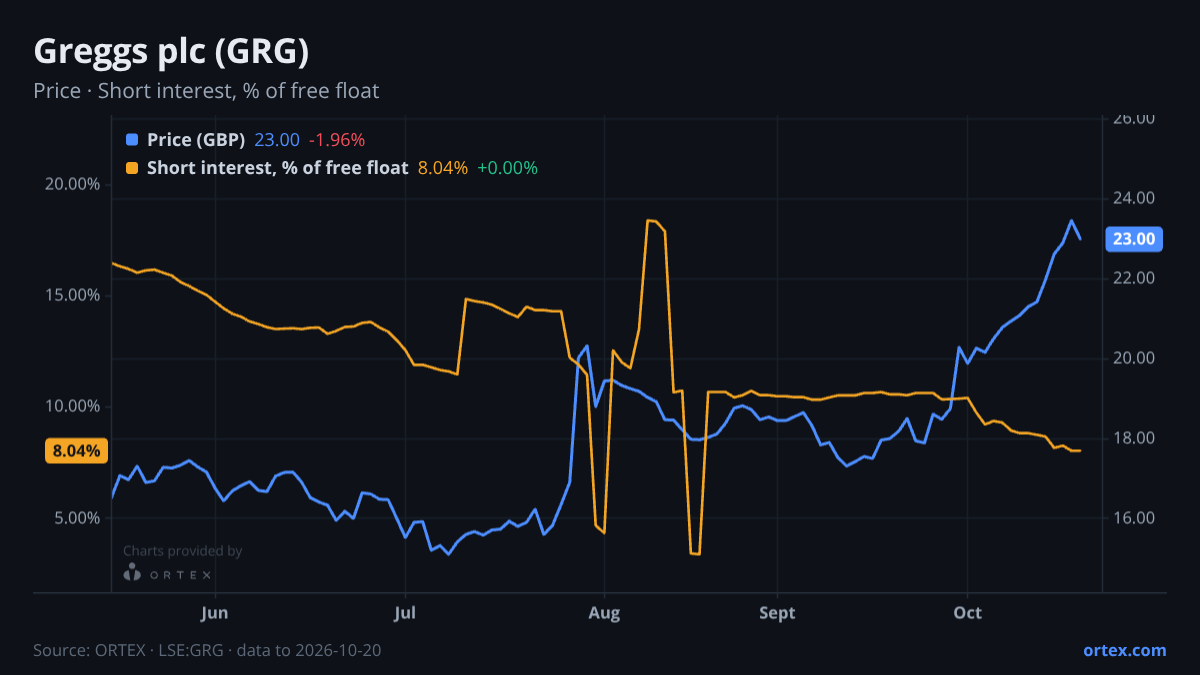Open the ortex.com link
The width and height of the screenshot is (1200, 675).
click(x=1125, y=650)
